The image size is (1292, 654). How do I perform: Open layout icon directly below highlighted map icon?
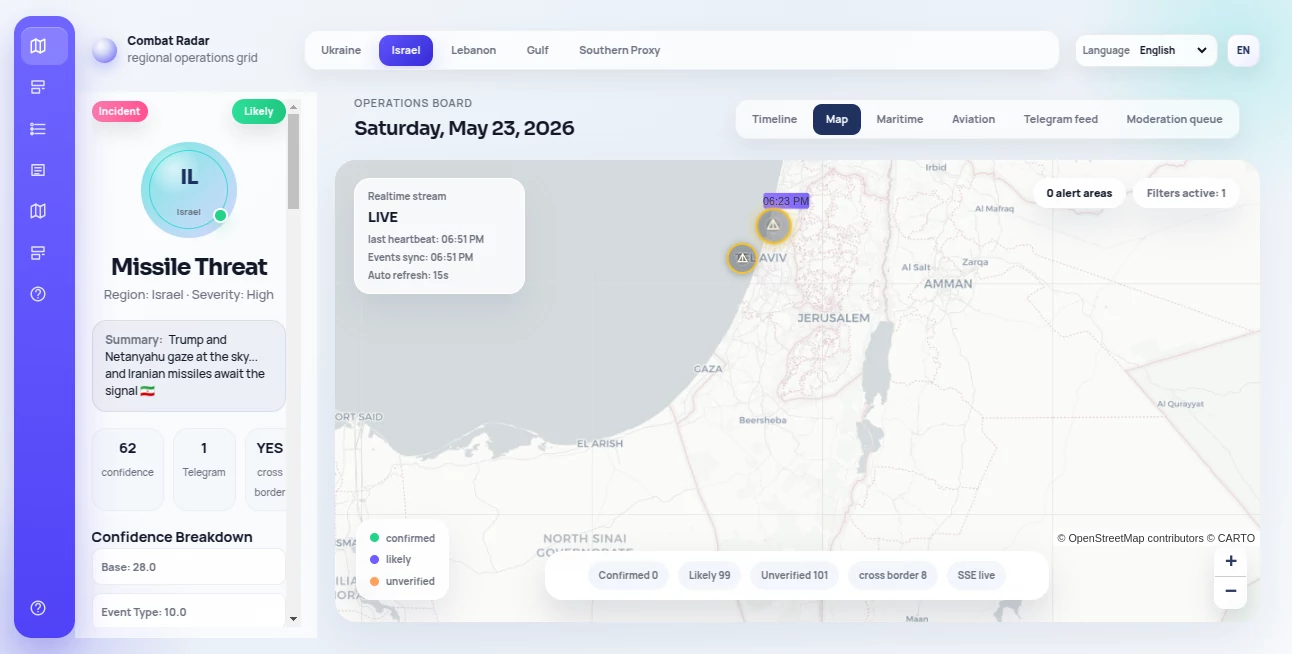click(38, 87)
